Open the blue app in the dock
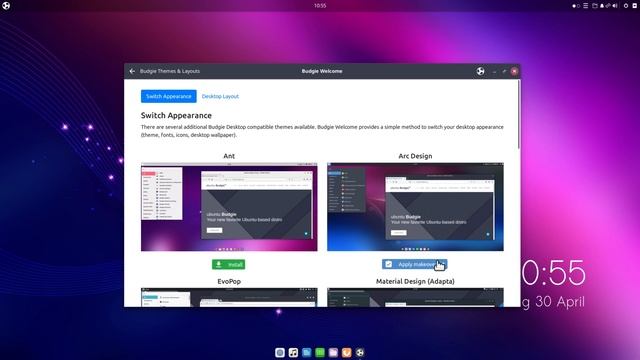640x360 pixels. [x=307, y=352]
